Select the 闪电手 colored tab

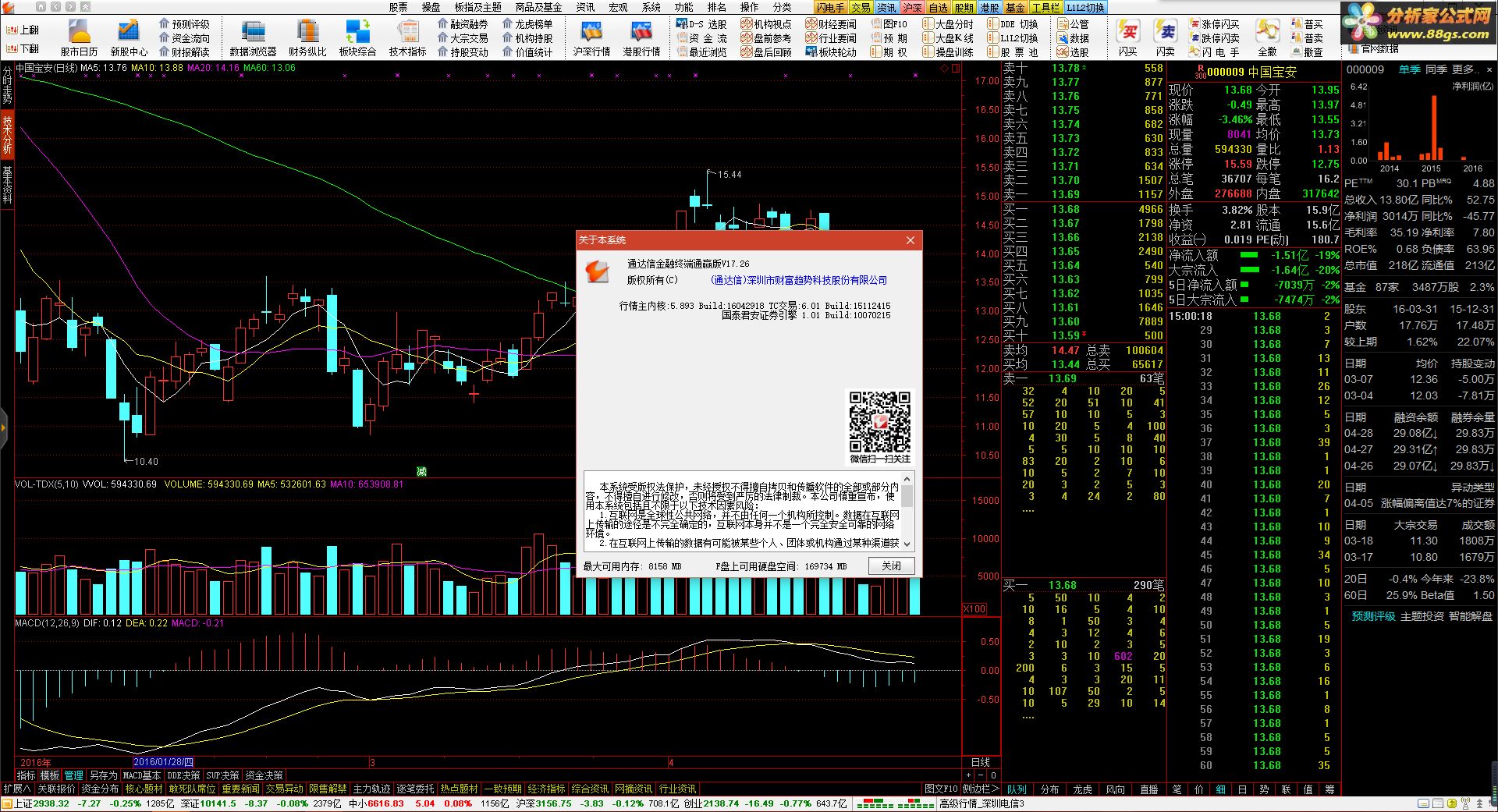point(830,7)
